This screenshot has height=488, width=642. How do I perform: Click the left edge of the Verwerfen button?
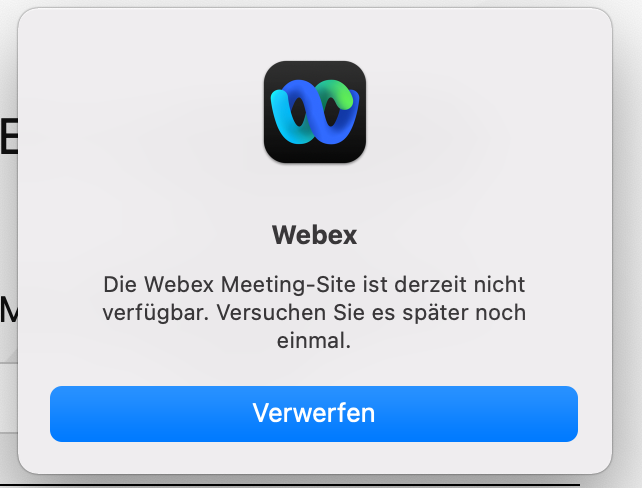click(57, 413)
